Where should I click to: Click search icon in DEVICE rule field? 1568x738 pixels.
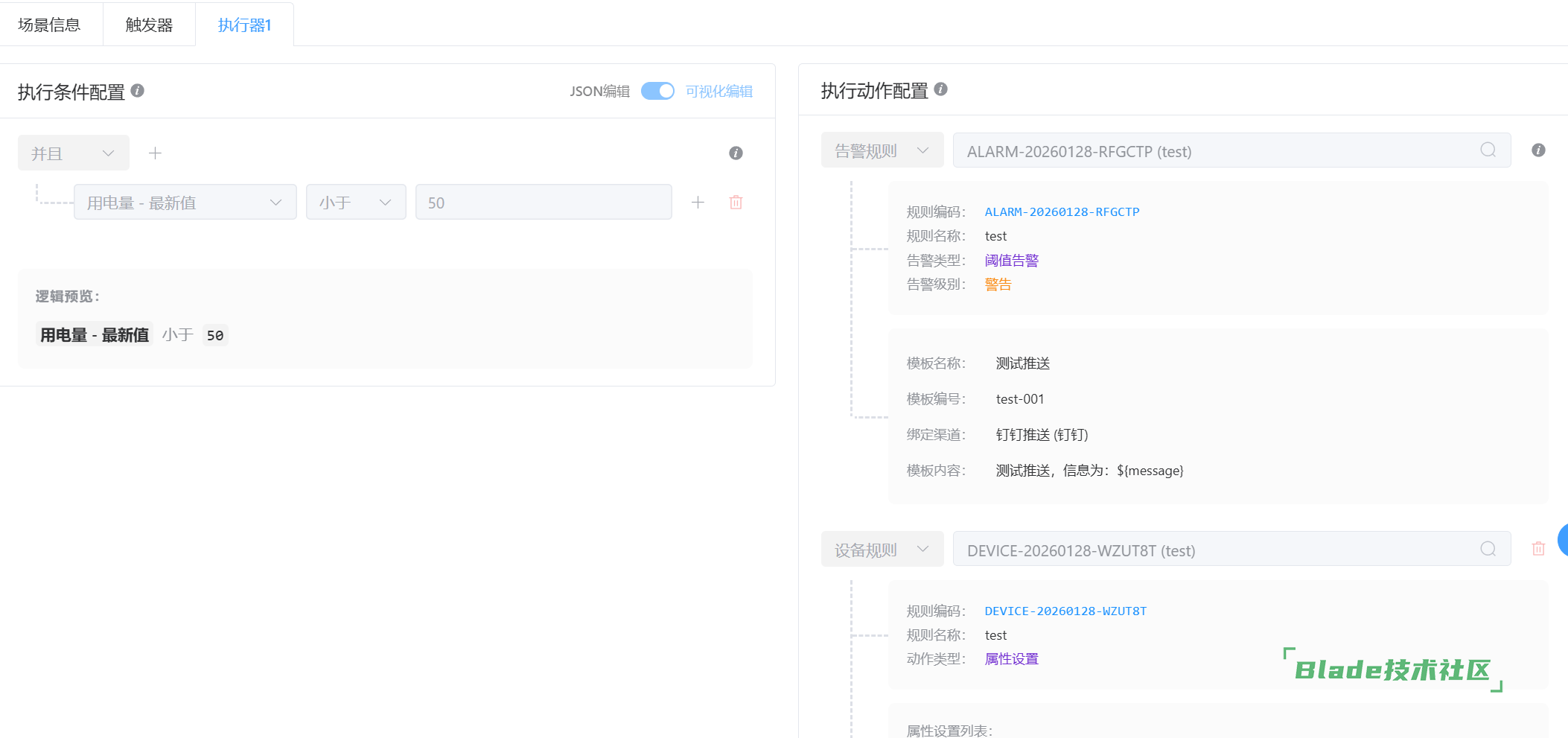coord(1488,550)
